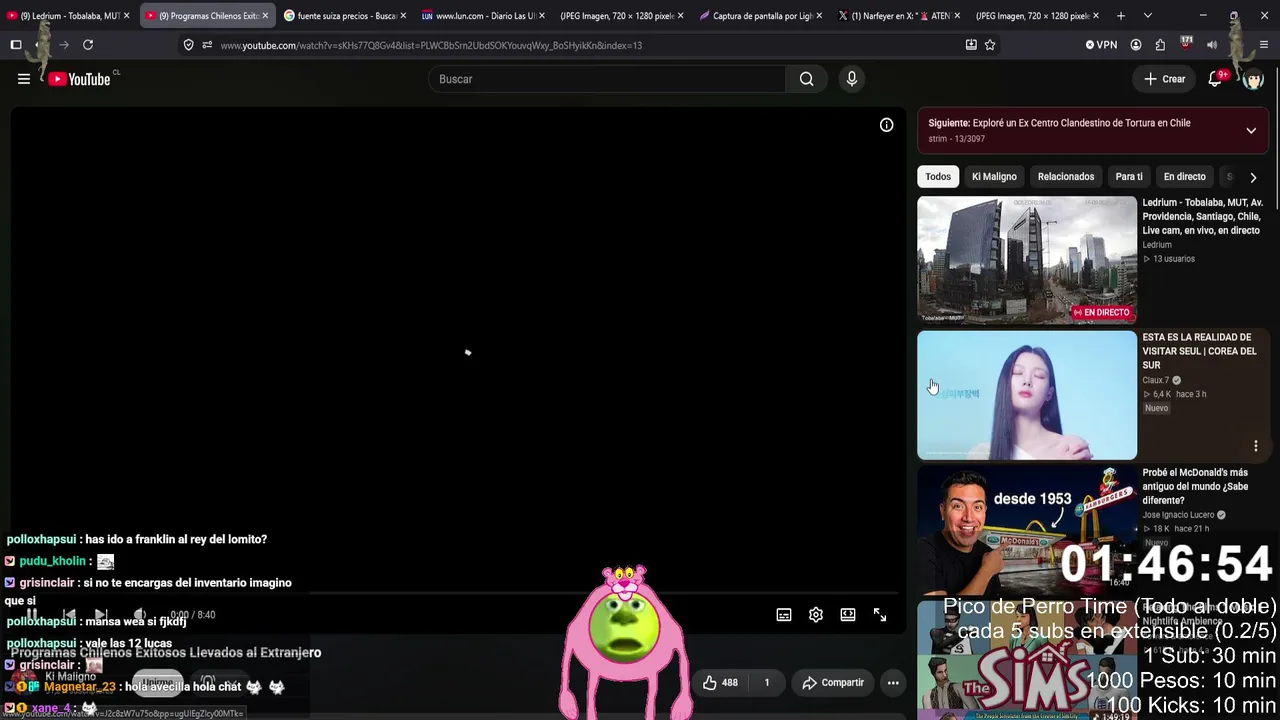
Task: Go forward in browser history
Action: coord(63,45)
